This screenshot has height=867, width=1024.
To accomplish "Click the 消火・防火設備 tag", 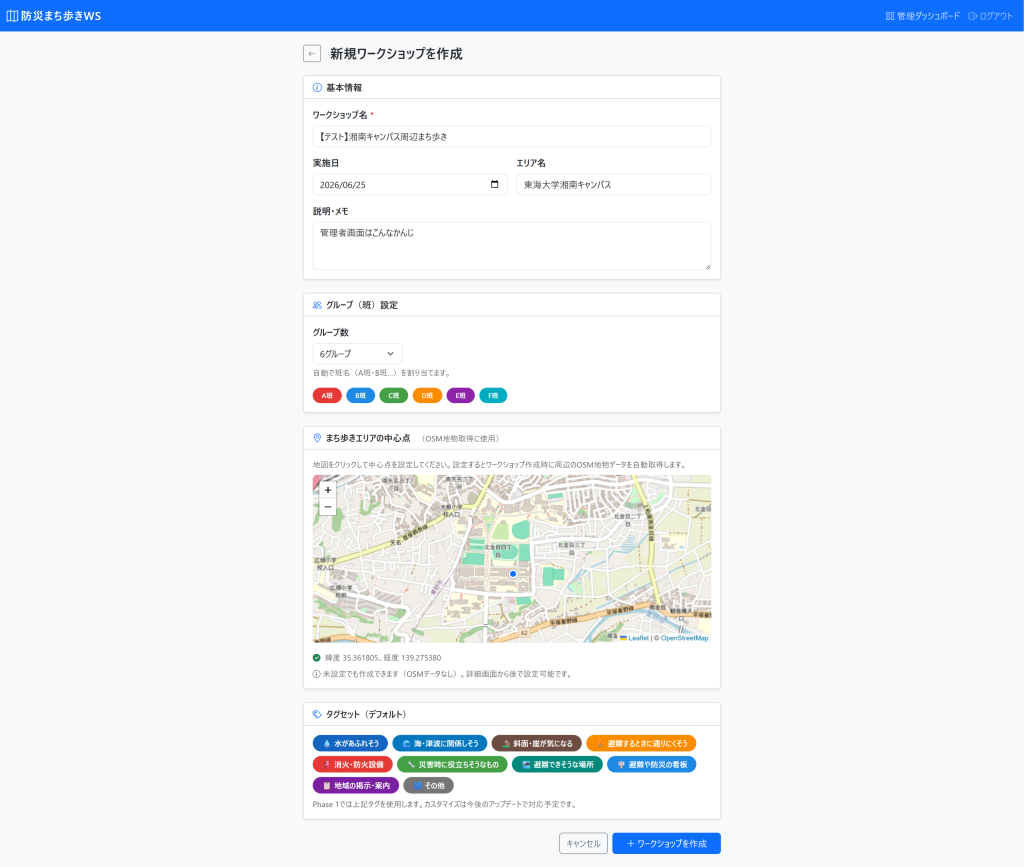I will [x=353, y=765].
